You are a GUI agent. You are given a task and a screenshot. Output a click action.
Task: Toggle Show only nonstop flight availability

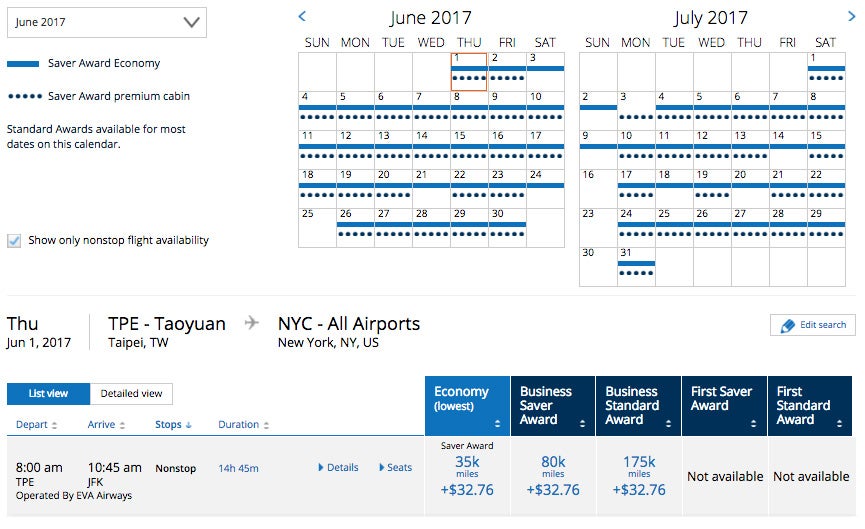click(x=14, y=241)
